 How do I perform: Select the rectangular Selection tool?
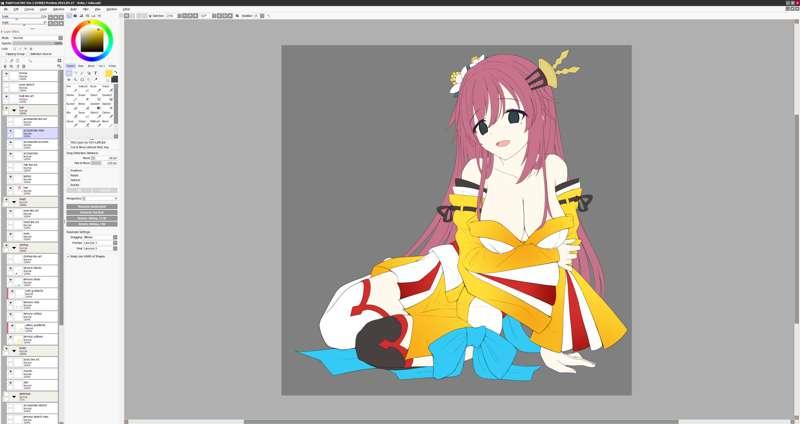pos(69,73)
